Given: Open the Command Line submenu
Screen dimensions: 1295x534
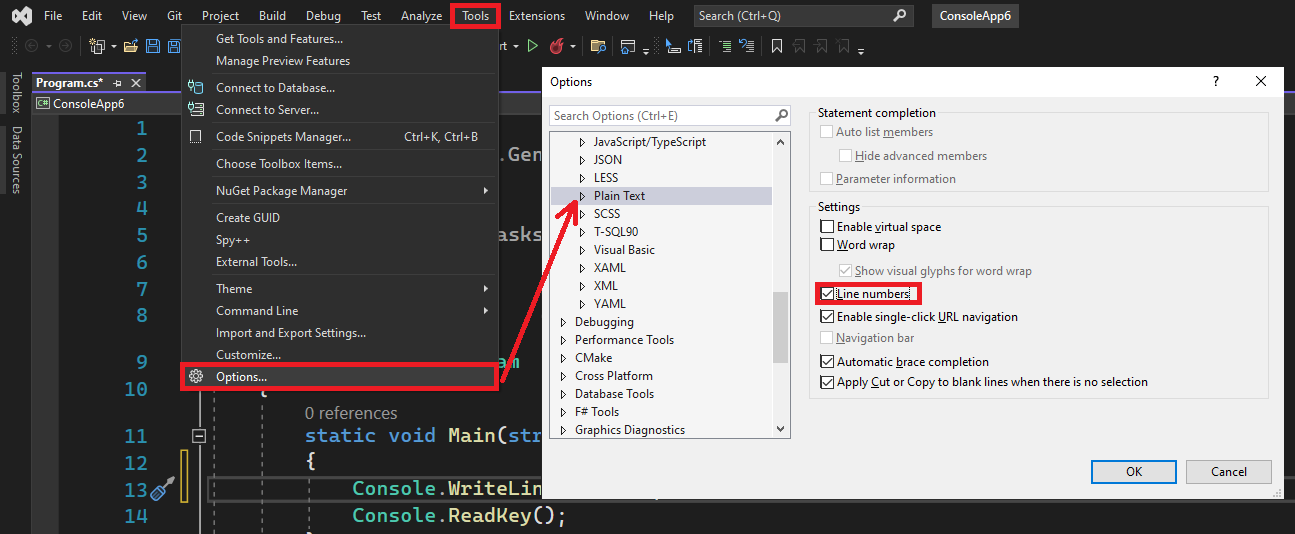Looking at the screenshot, I should pyautogui.click(x=339, y=311).
